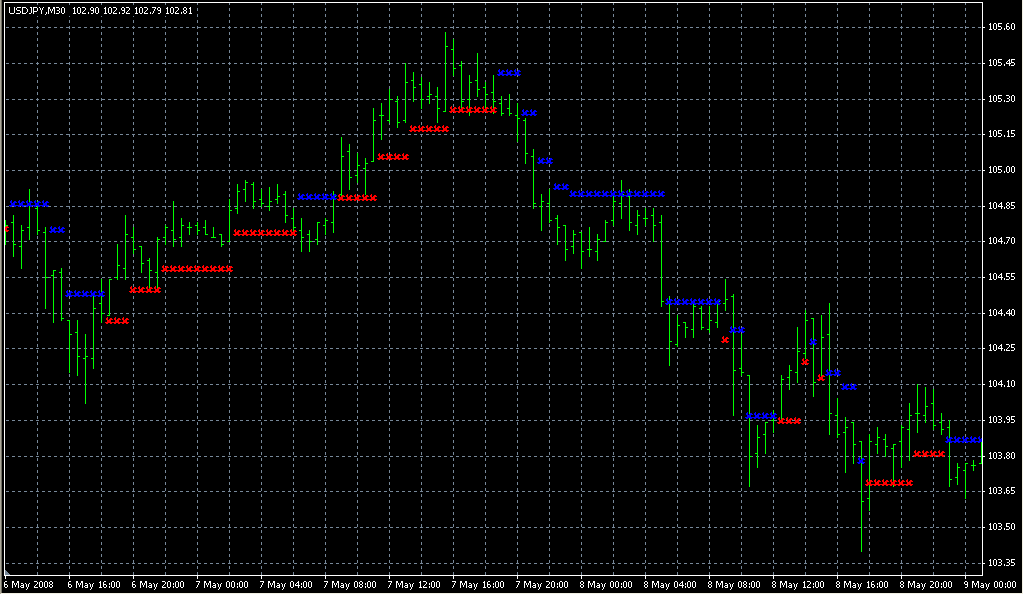Click the topmost blue marker row near 105.40

pyautogui.click(x=509, y=73)
